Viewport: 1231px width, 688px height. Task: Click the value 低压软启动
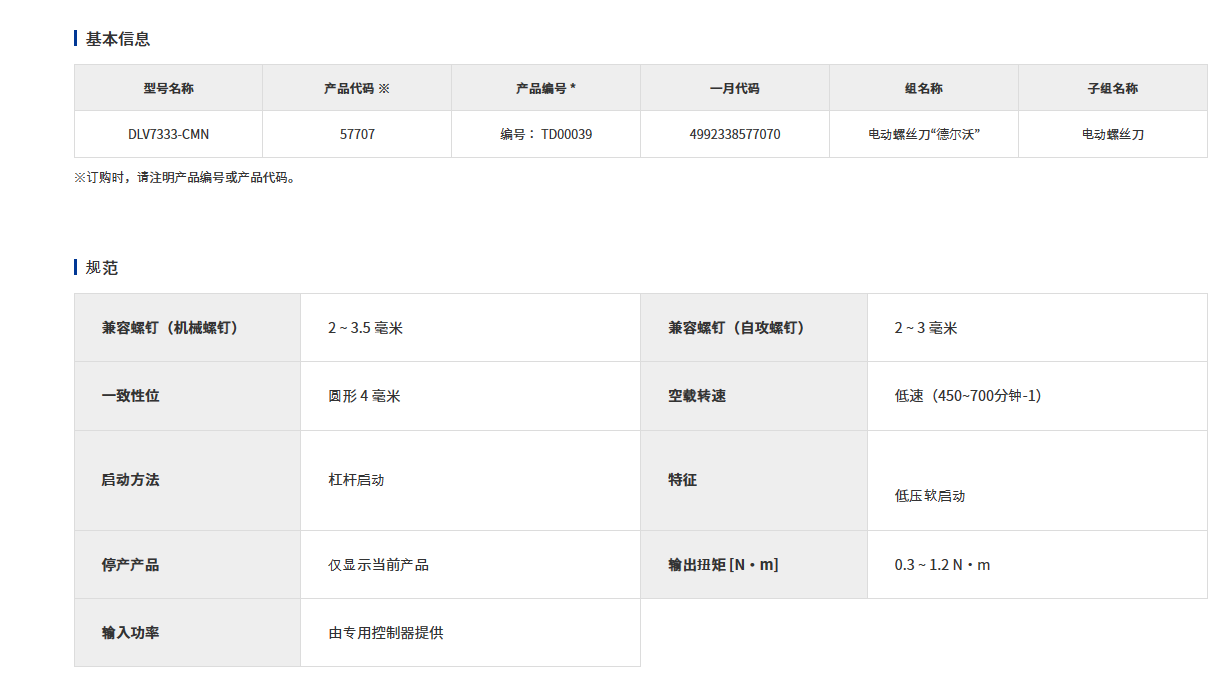point(930,496)
